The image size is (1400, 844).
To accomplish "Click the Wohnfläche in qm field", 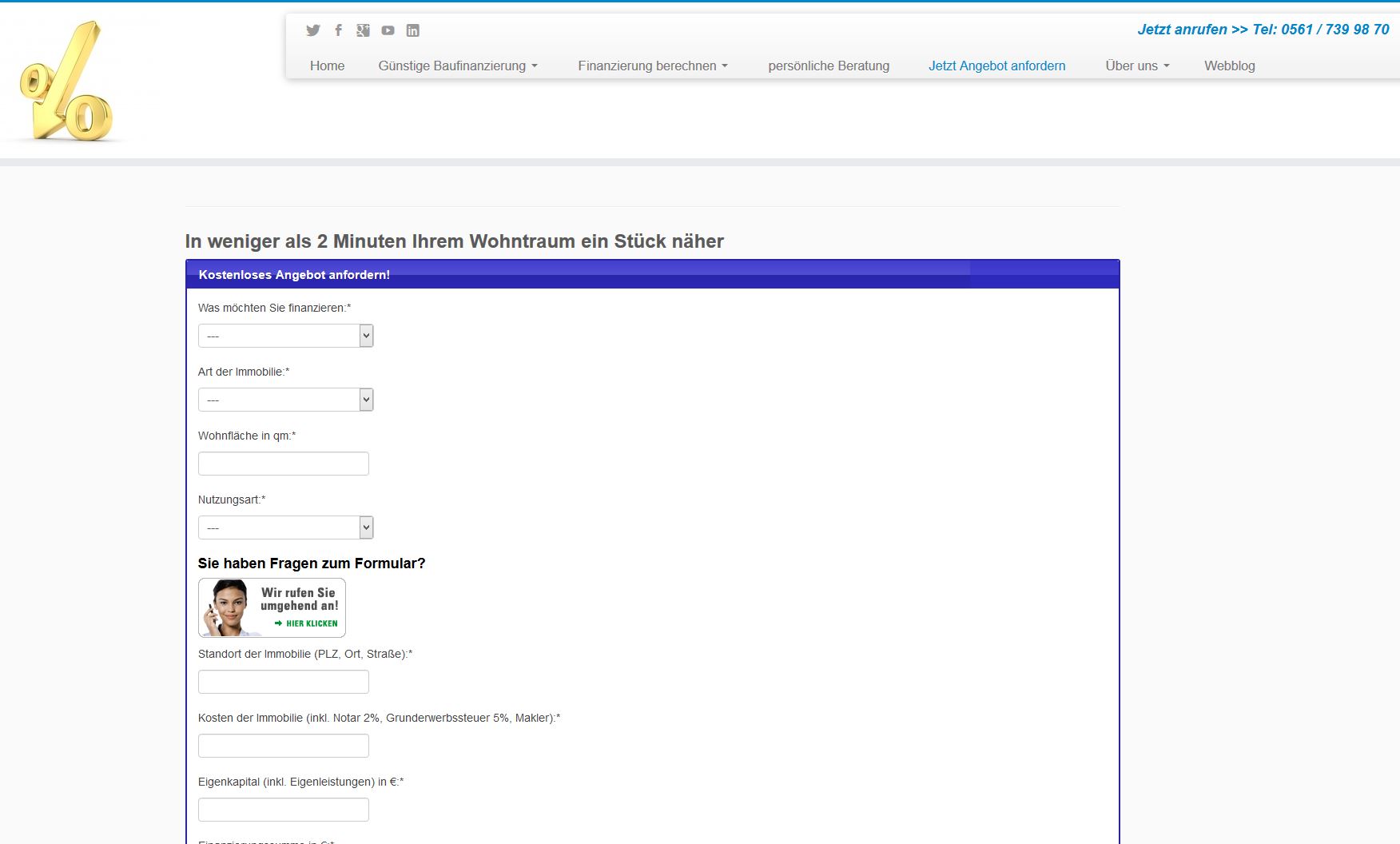I will click(x=284, y=464).
